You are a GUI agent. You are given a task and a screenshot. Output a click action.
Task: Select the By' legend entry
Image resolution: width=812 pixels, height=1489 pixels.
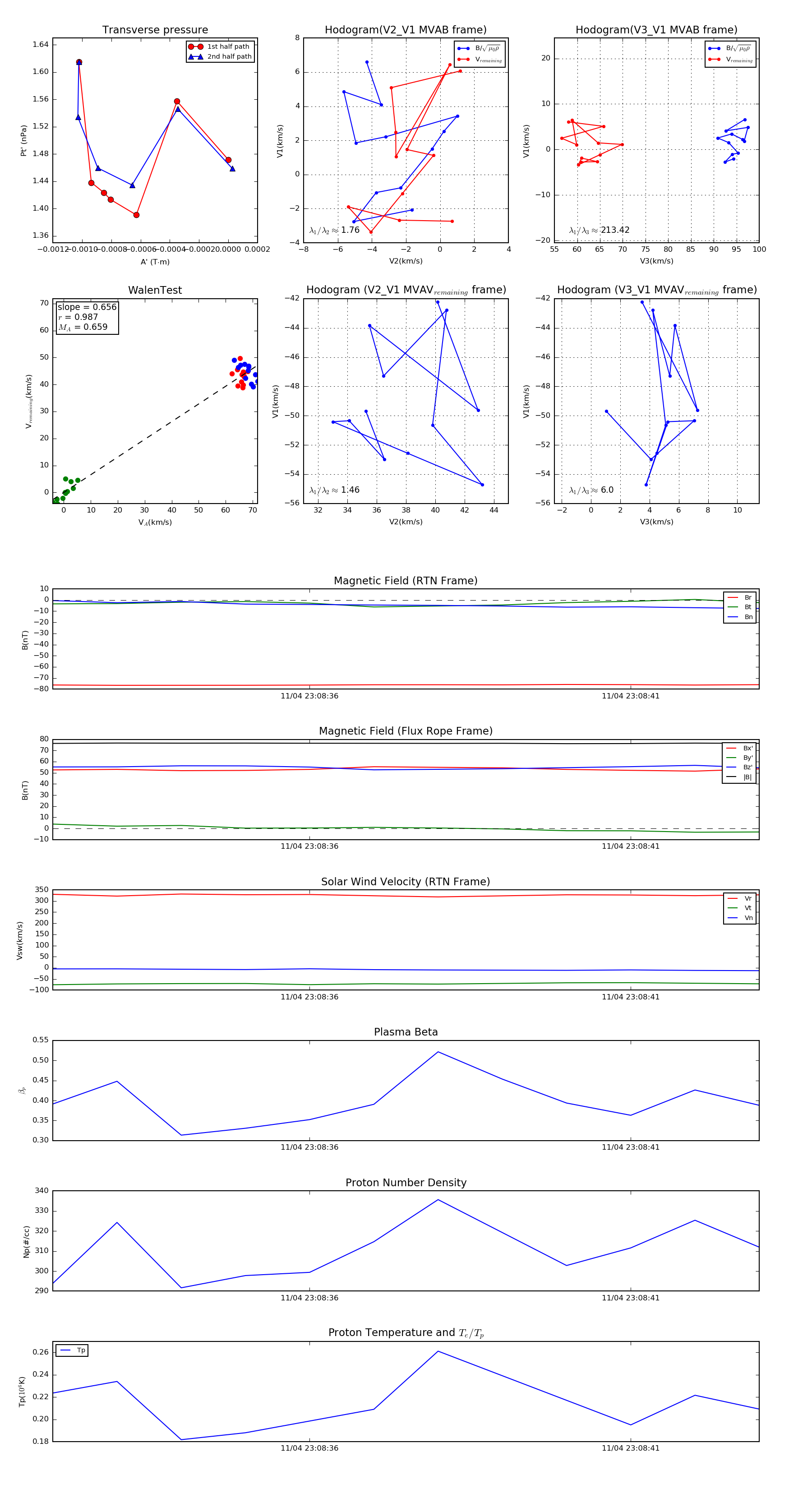coord(739,758)
